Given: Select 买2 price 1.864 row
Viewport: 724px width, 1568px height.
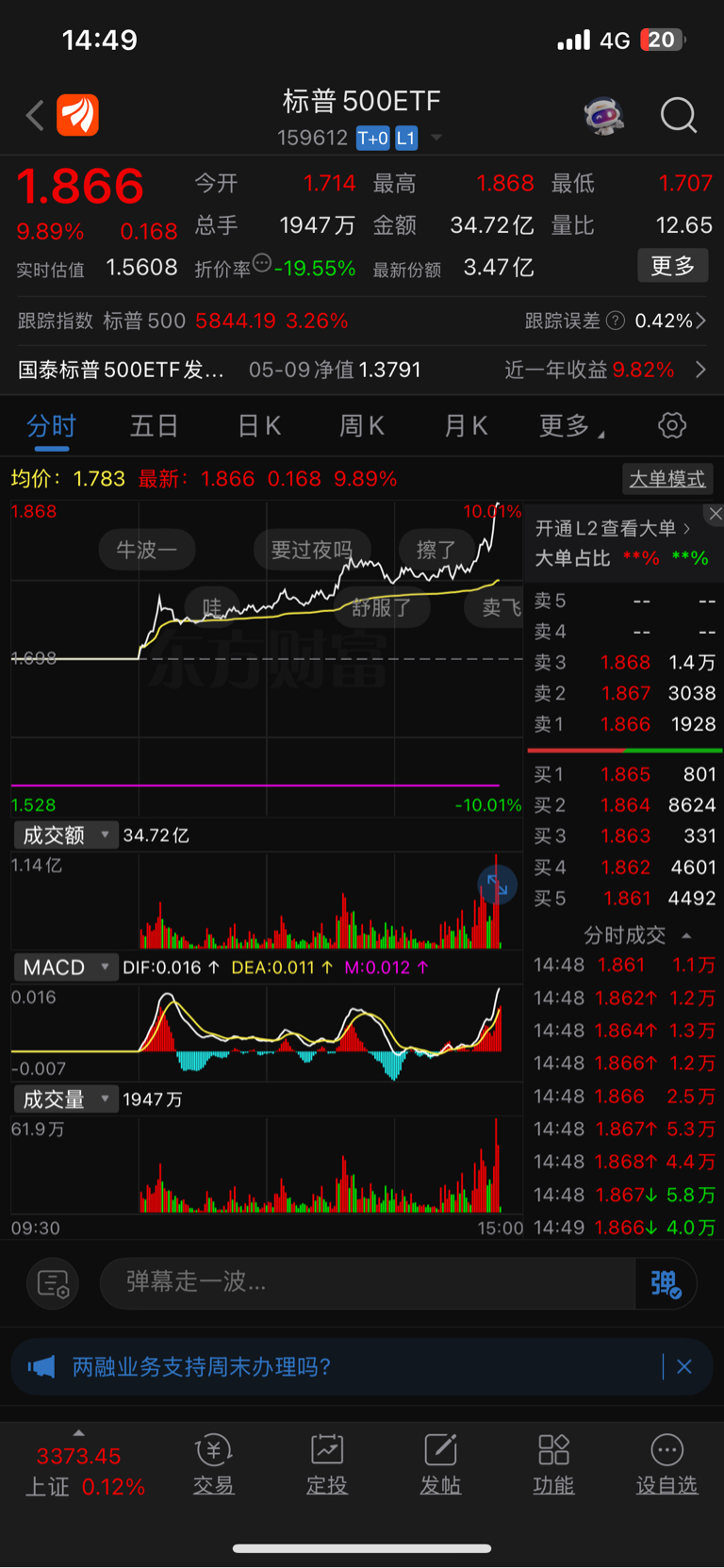Looking at the screenshot, I should click(x=624, y=805).
